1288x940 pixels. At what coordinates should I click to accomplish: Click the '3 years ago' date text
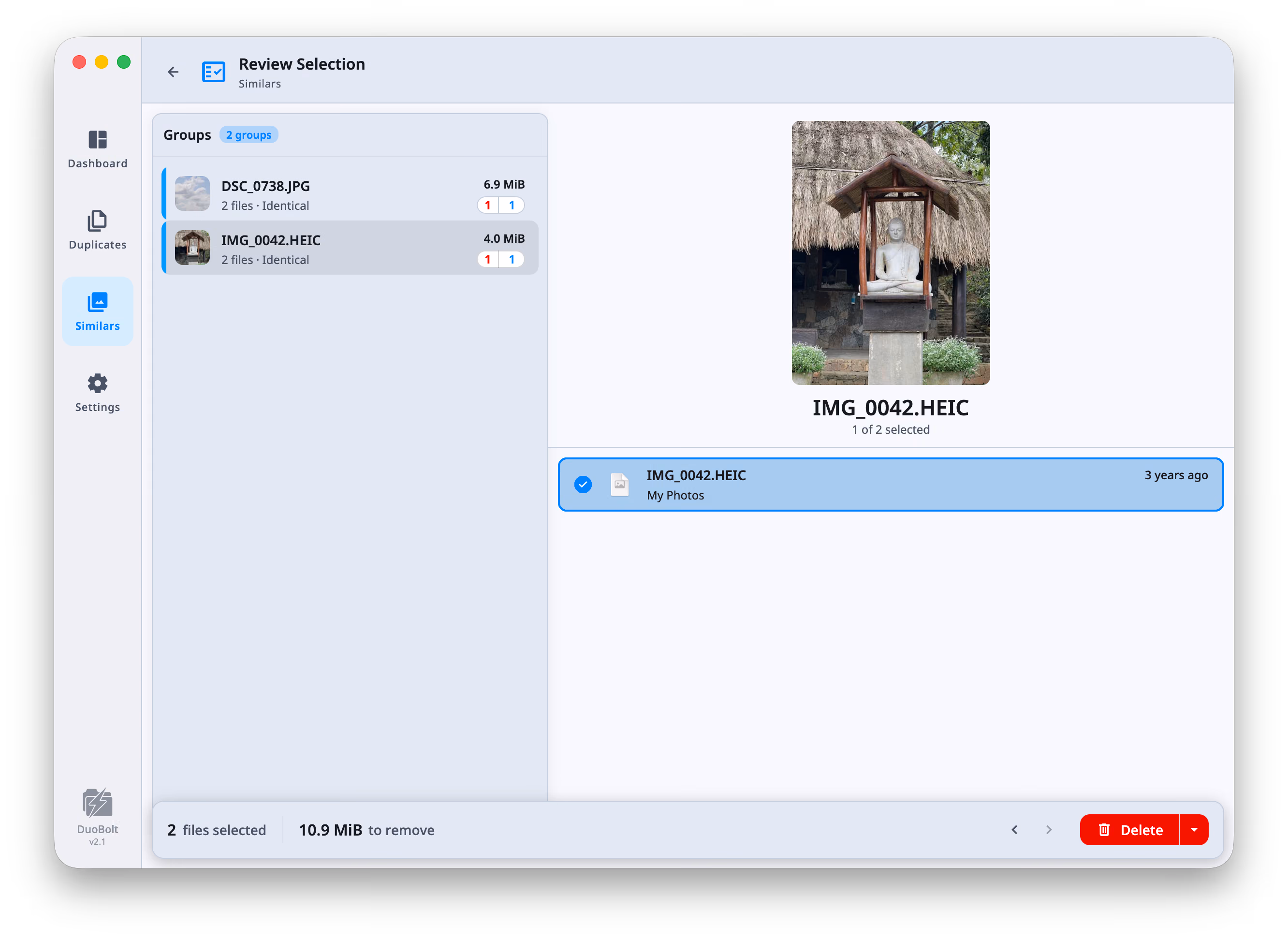[1176, 475]
